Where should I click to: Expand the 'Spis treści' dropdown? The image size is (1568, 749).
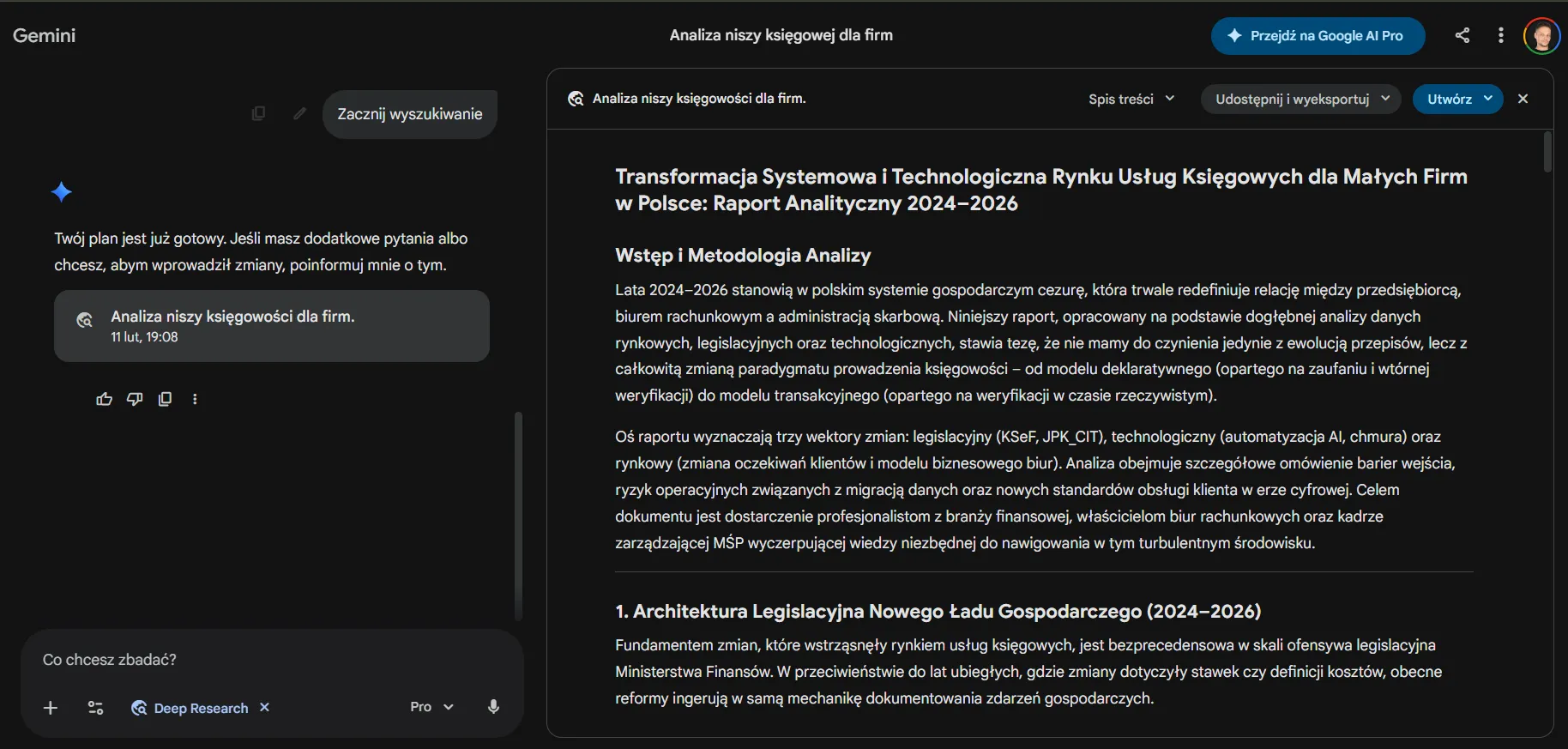1131,99
